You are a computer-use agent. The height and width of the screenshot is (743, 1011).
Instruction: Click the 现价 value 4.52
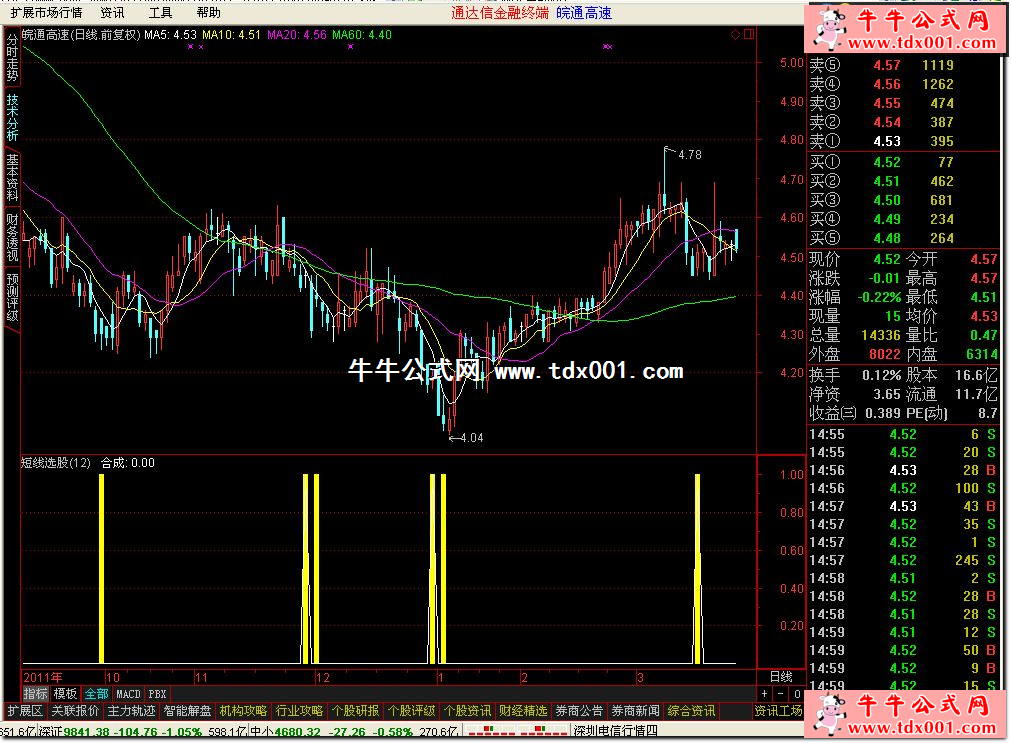(x=887, y=259)
